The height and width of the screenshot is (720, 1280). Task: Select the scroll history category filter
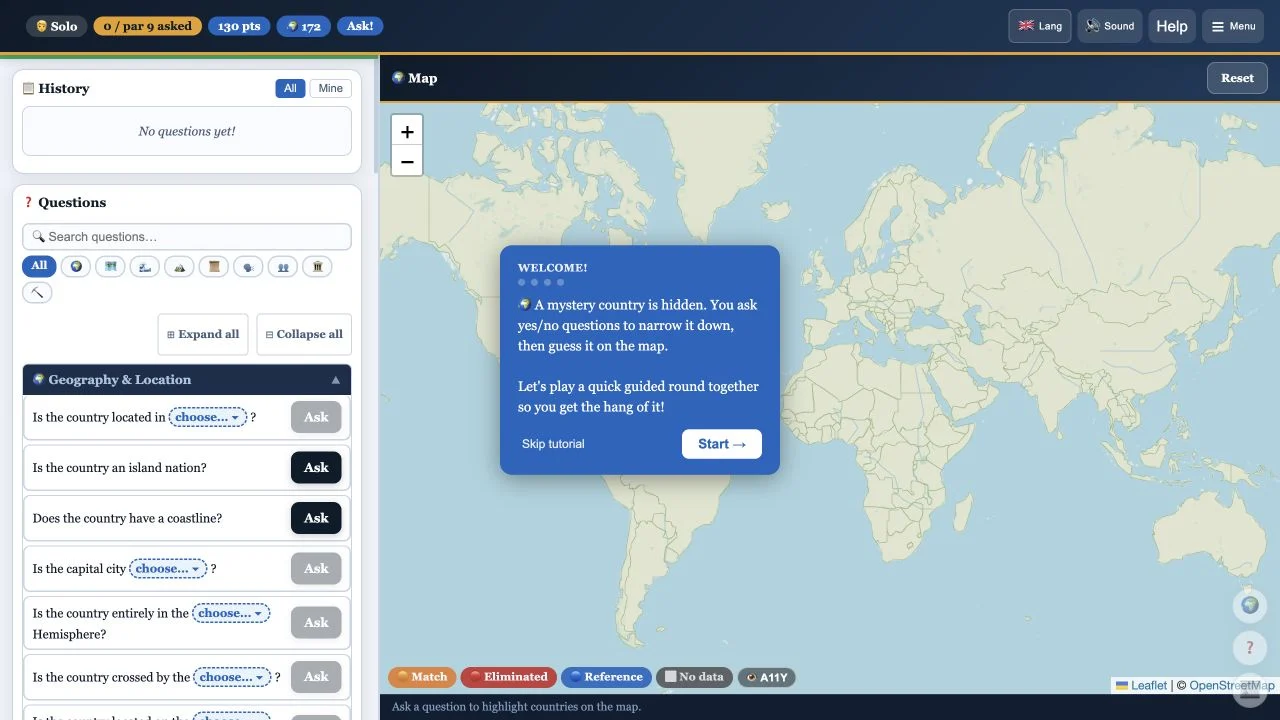point(213,267)
